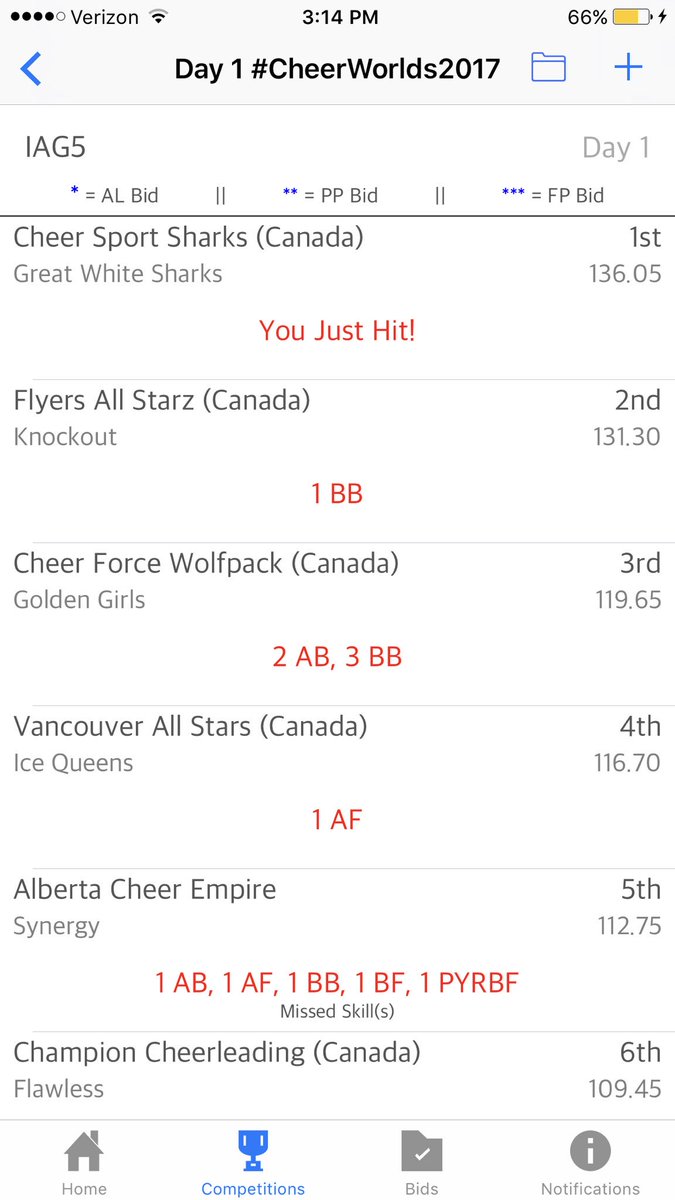Switch to the Bids tab

point(421,1163)
